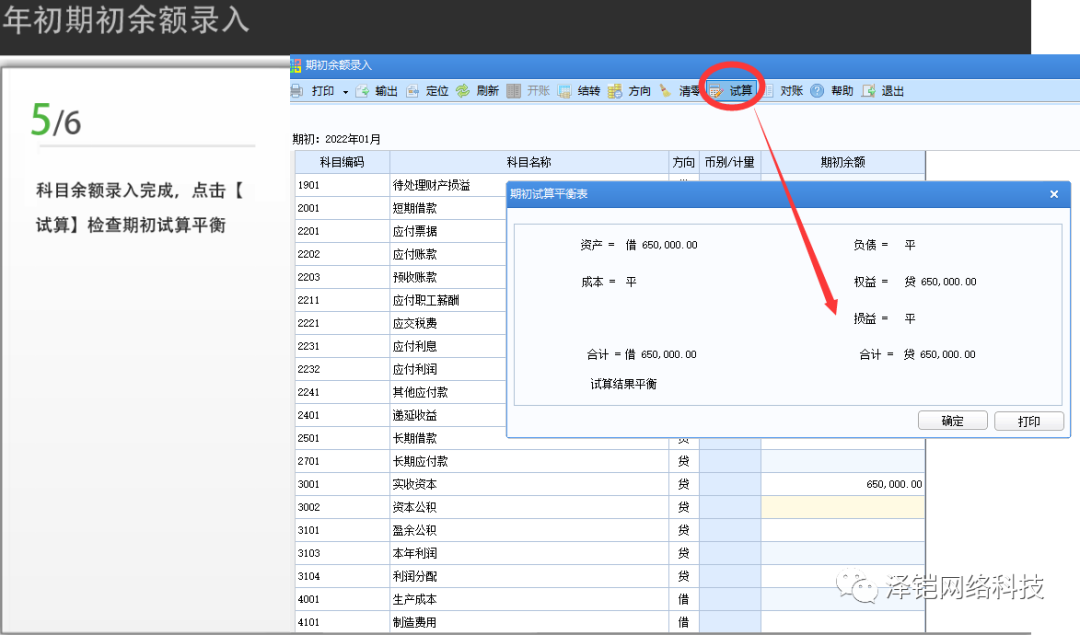
Task: Select the 实收资本 650,000.00 balance cell
Action: click(842, 484)
